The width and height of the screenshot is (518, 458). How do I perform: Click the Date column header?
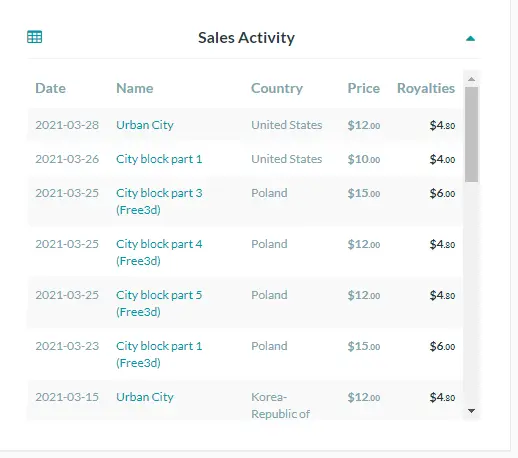click(x=50, y=88)
